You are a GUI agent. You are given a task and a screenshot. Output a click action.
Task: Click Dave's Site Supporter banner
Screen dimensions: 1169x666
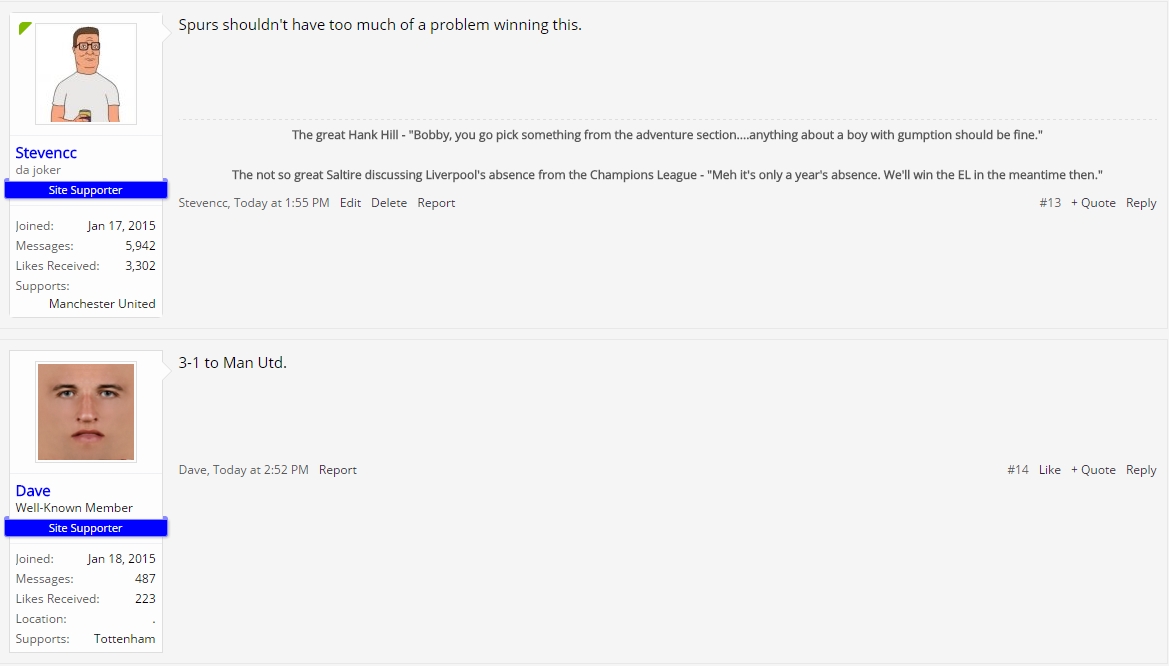click(x=86, y=527)
